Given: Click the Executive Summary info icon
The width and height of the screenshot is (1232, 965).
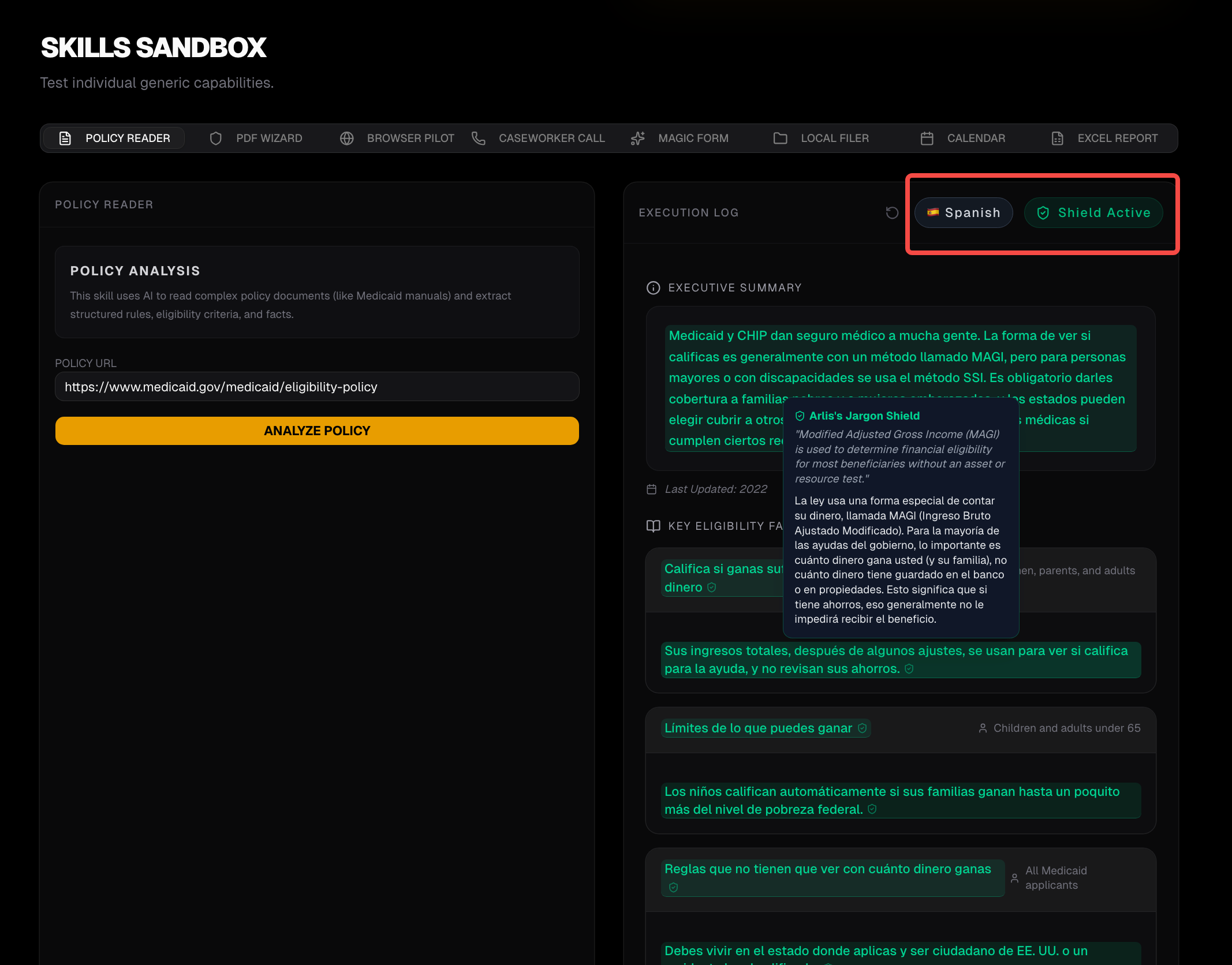Looking at the screenshot, I should tap(653, 288).
